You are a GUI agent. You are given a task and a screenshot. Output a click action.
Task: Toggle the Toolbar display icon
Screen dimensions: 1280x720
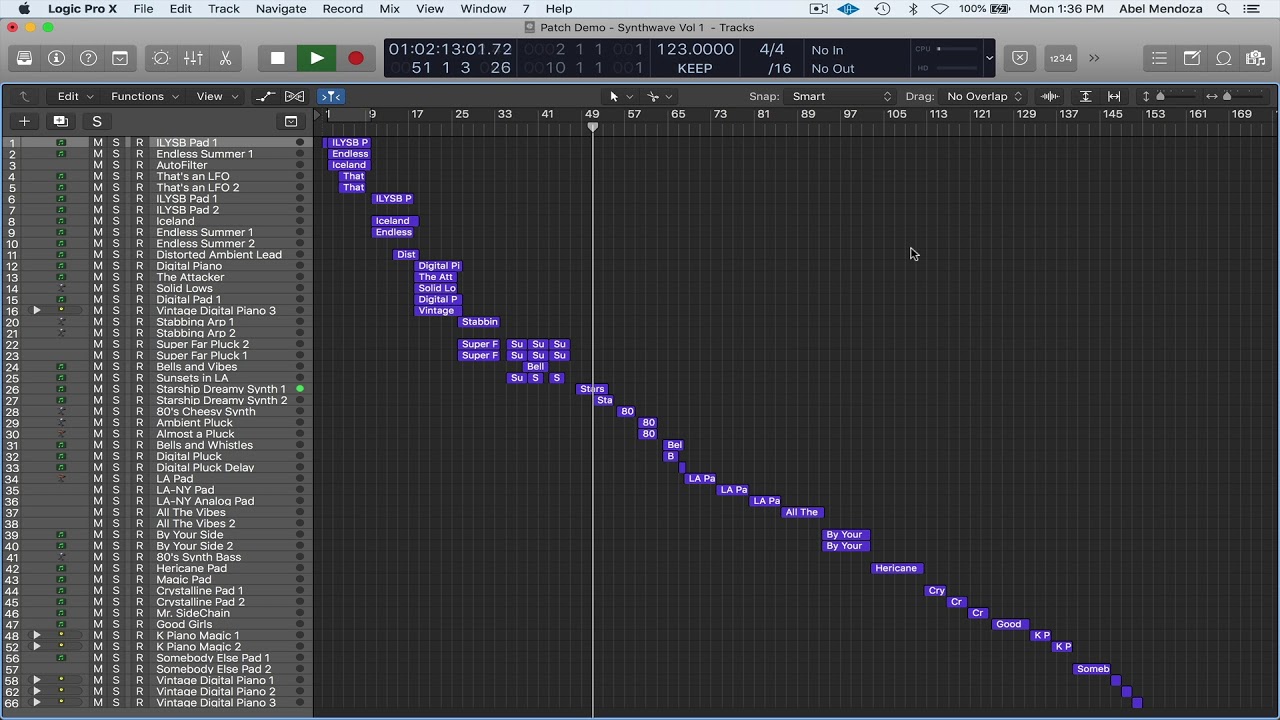click(x=120, y=58)
